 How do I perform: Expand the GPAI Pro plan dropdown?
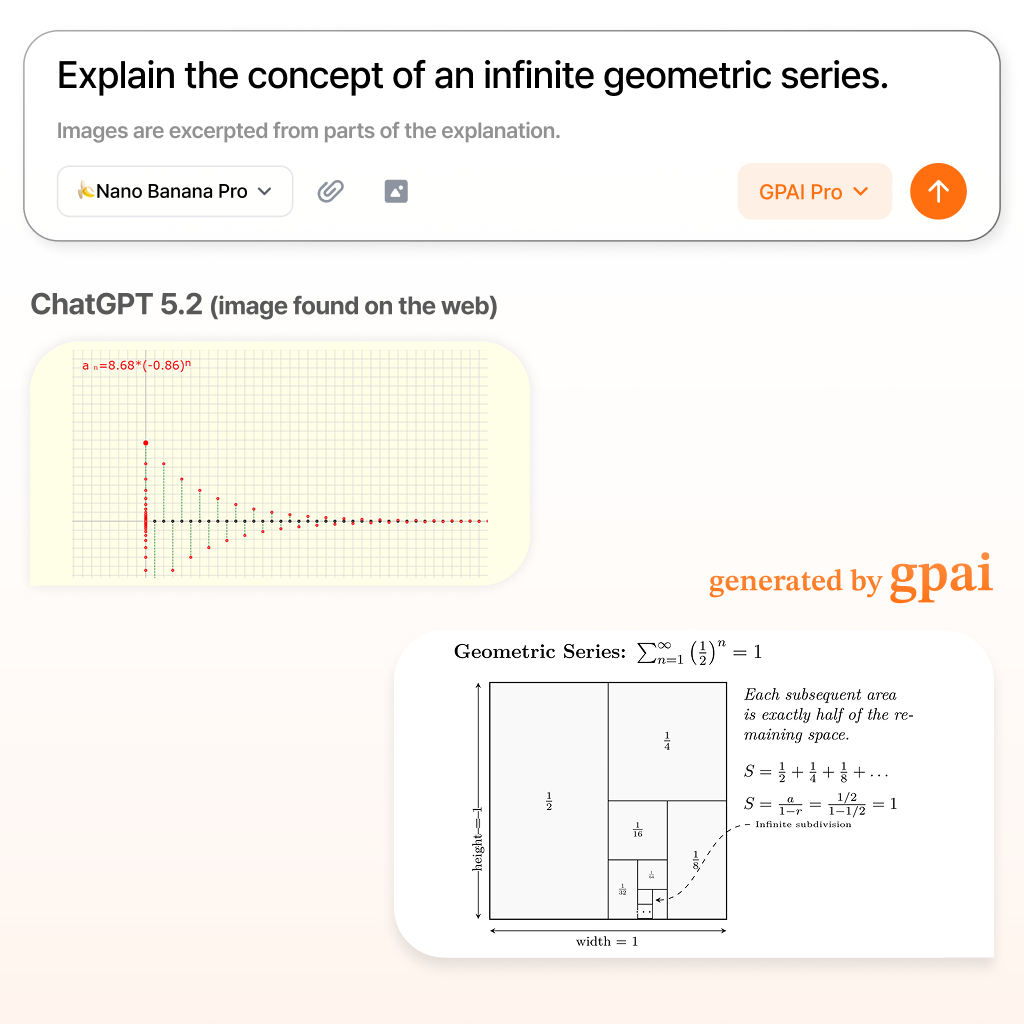[x=814, y=191]
